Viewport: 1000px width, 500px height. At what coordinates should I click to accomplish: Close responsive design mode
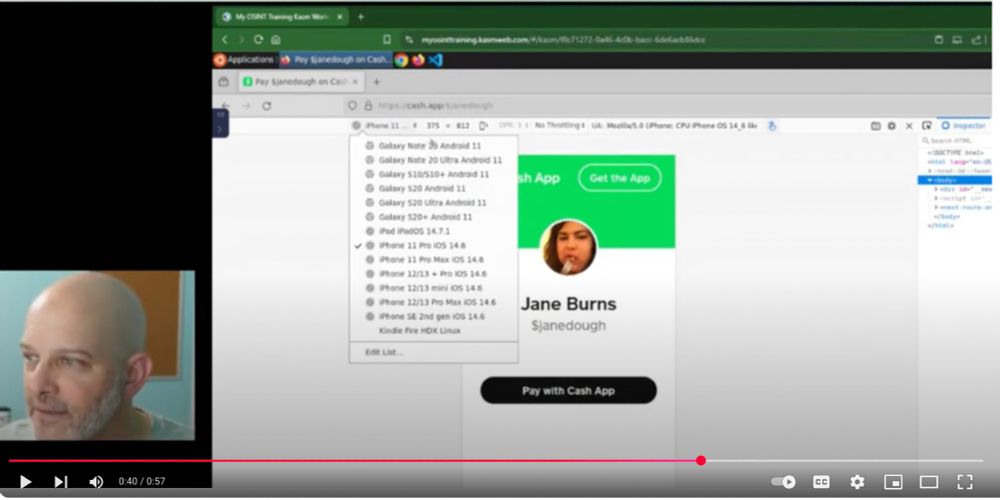(x=909, y=126)
